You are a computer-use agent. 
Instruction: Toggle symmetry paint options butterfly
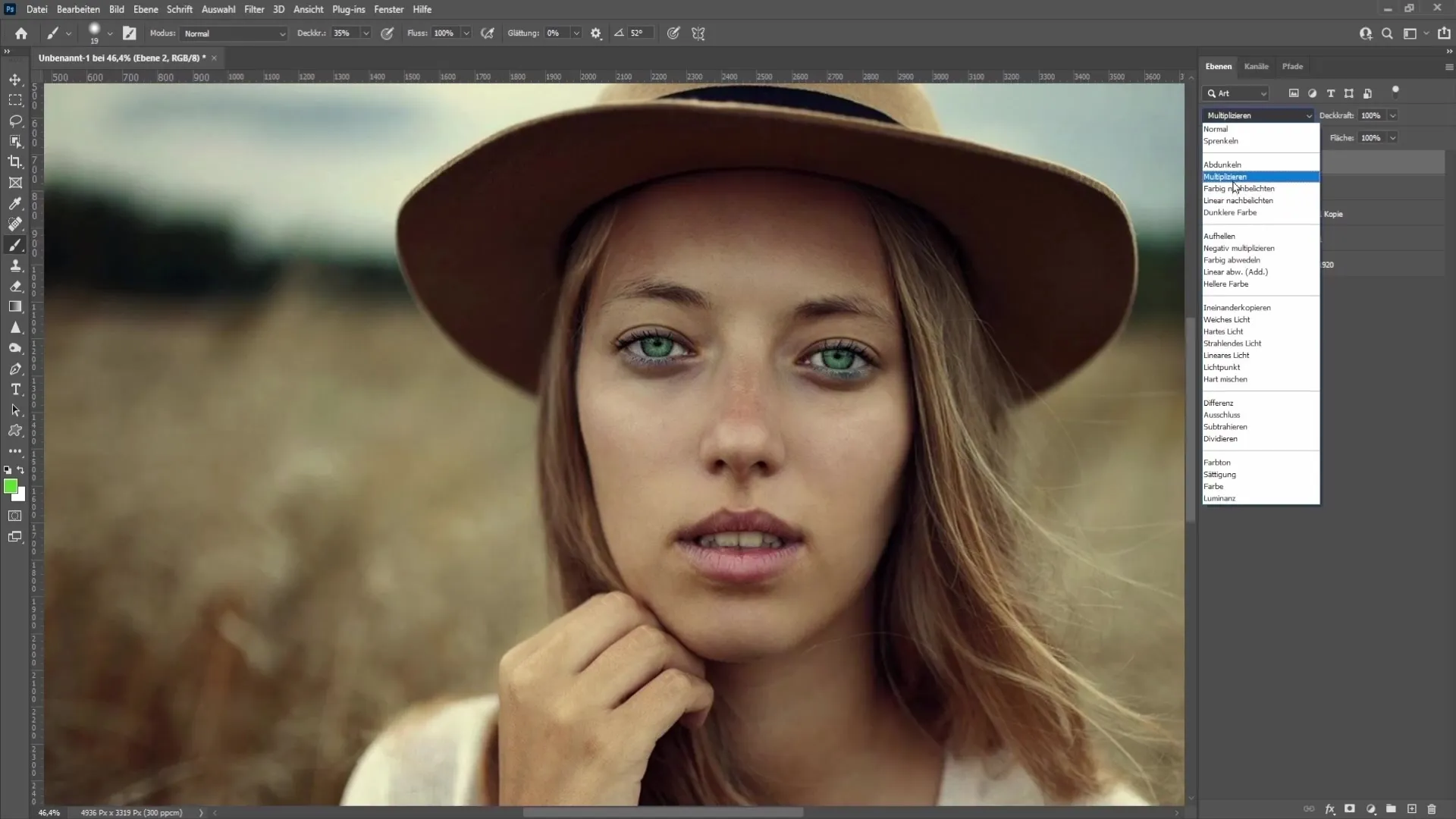[x=698, y=33]
